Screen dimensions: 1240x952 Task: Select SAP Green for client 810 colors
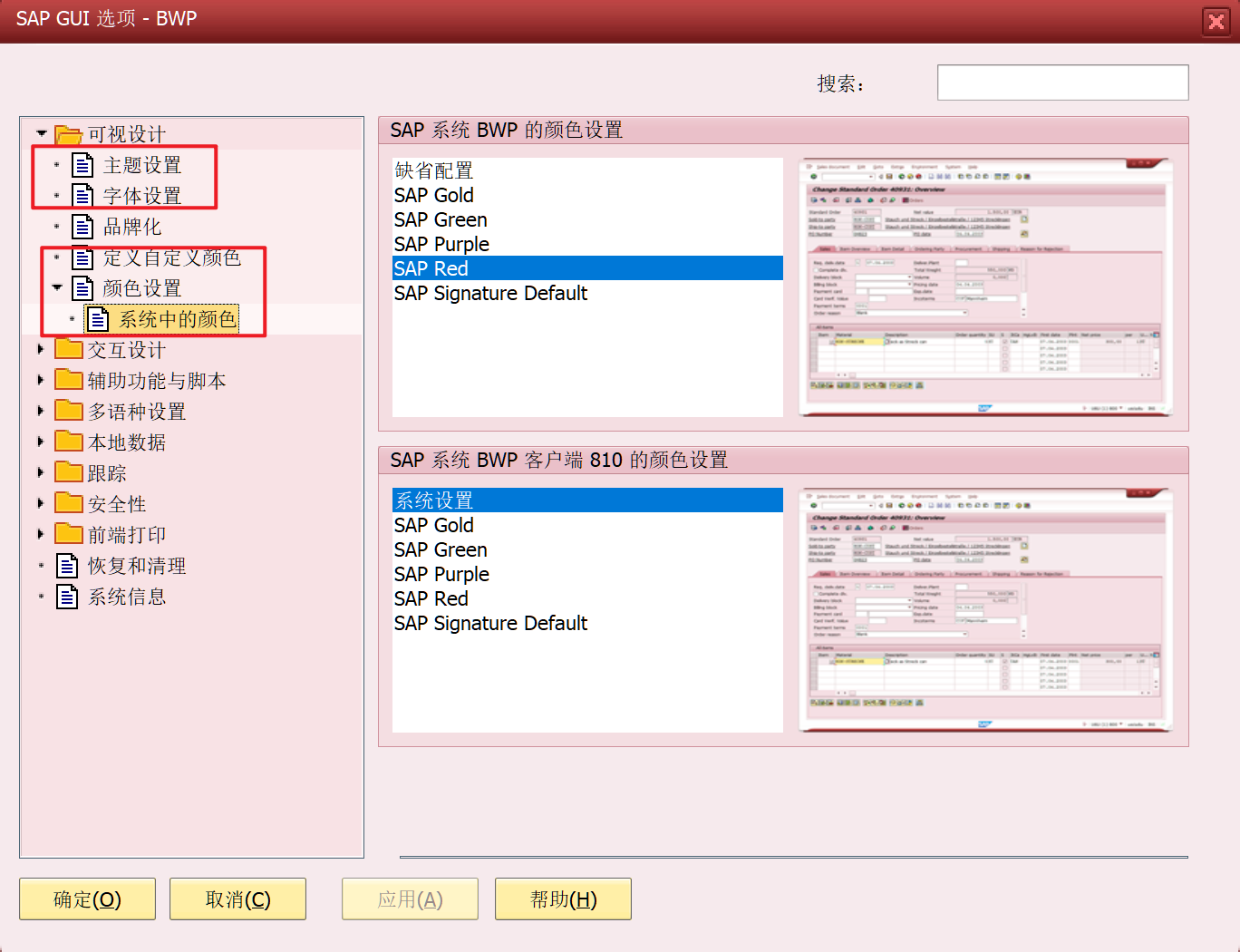coord(441,549)
